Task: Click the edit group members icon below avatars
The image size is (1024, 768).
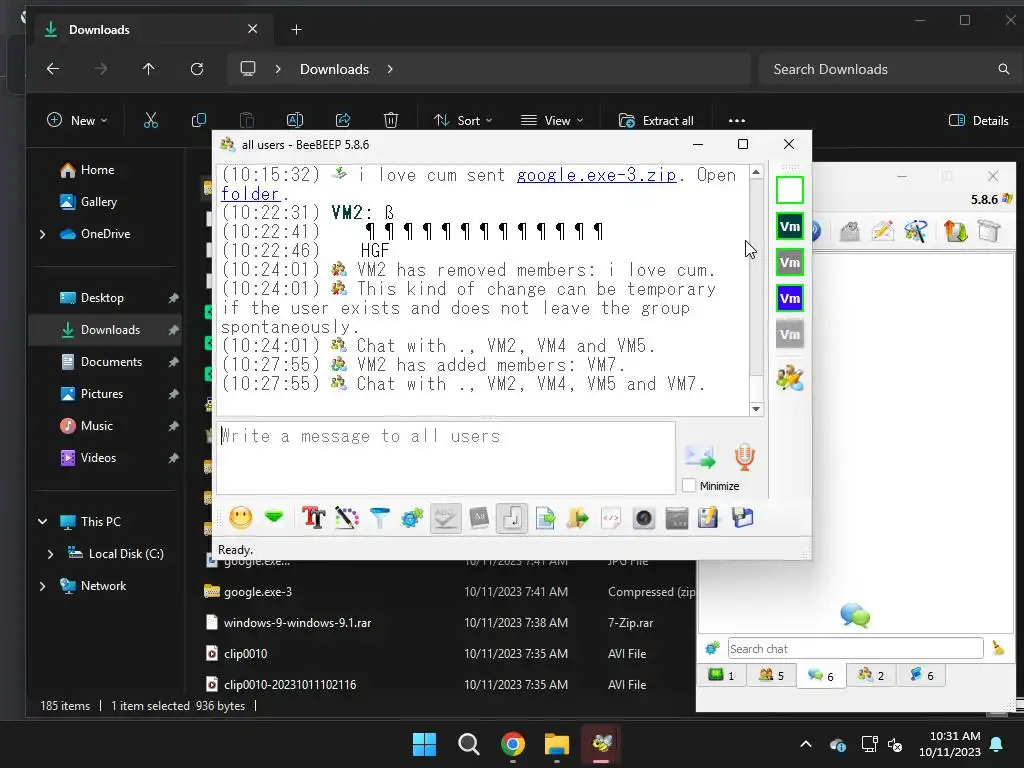Action: tap(790, 377)
